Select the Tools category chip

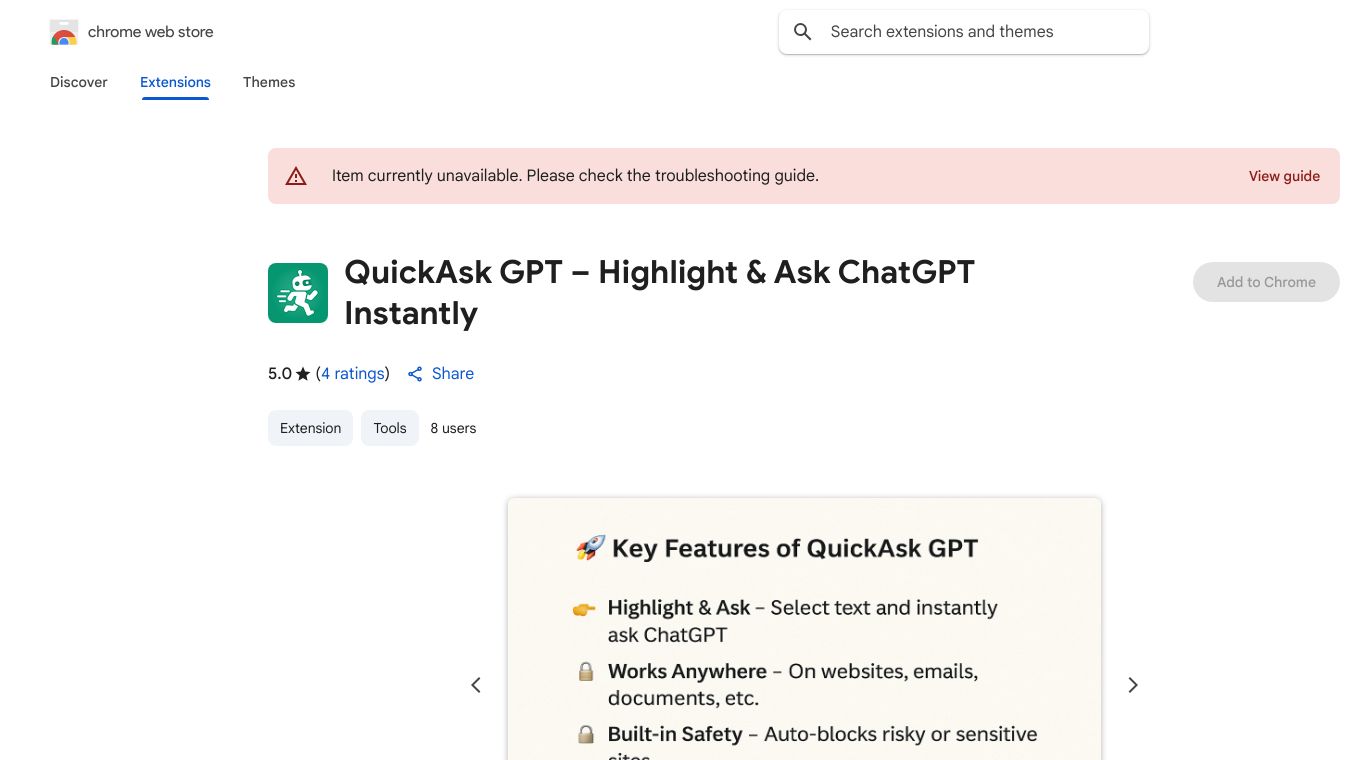click(390, 428)
